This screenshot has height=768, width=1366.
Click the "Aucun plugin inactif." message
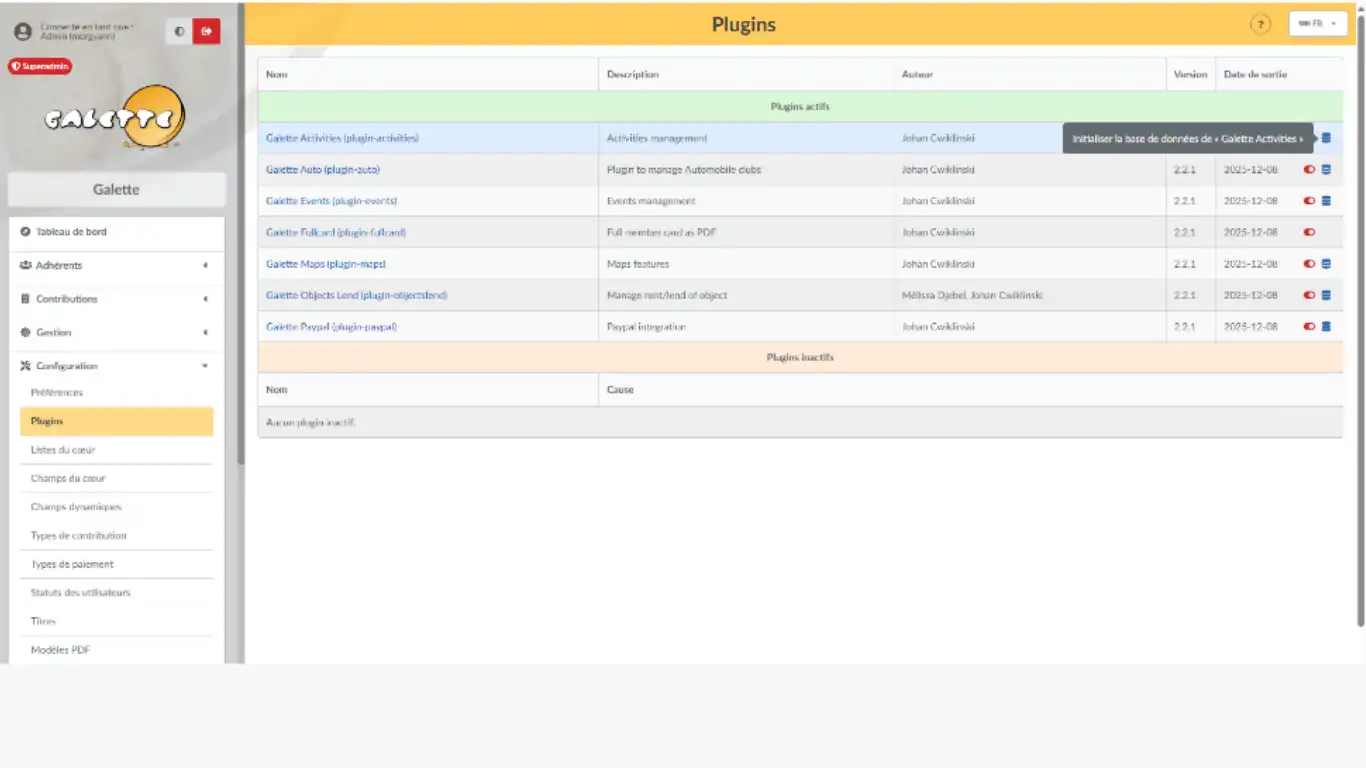click(311, 423)
